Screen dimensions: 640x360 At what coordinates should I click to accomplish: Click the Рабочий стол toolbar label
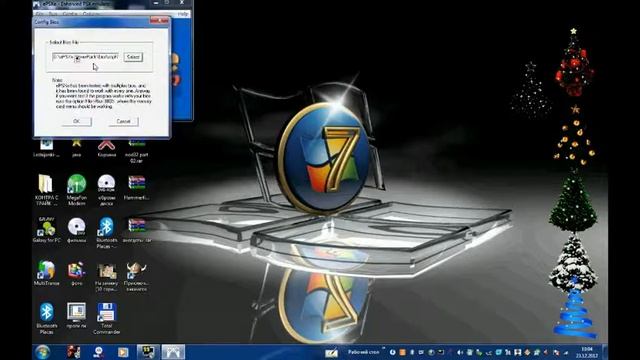[364, 352]
